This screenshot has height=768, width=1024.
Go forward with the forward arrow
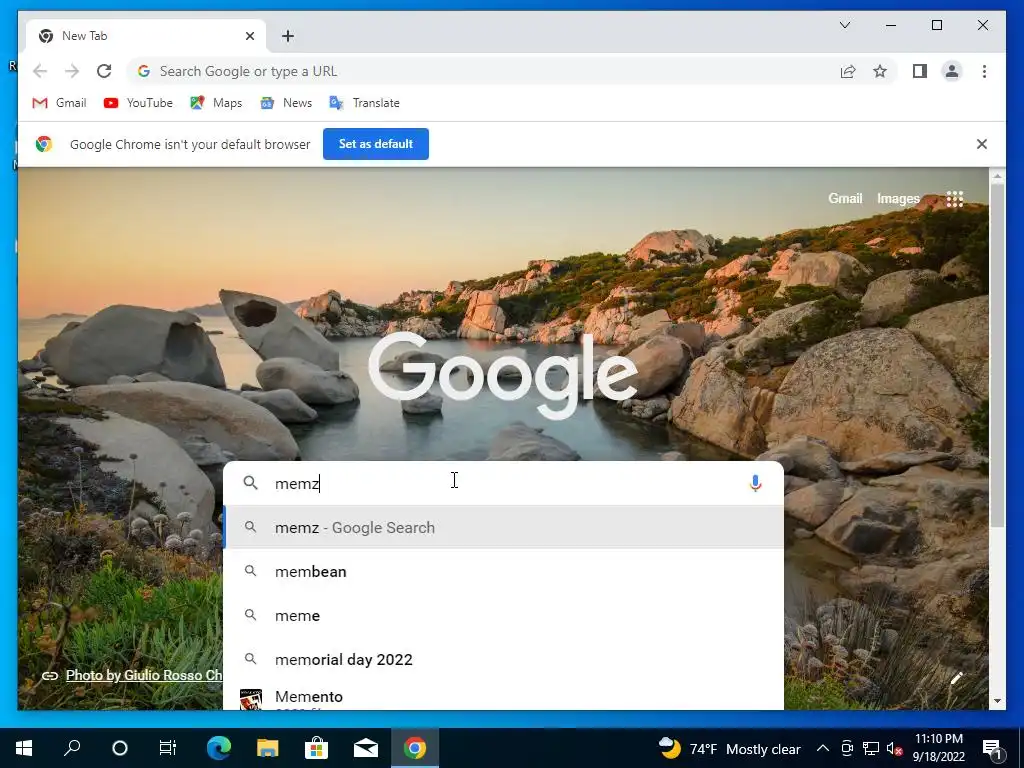click(72, 71)
